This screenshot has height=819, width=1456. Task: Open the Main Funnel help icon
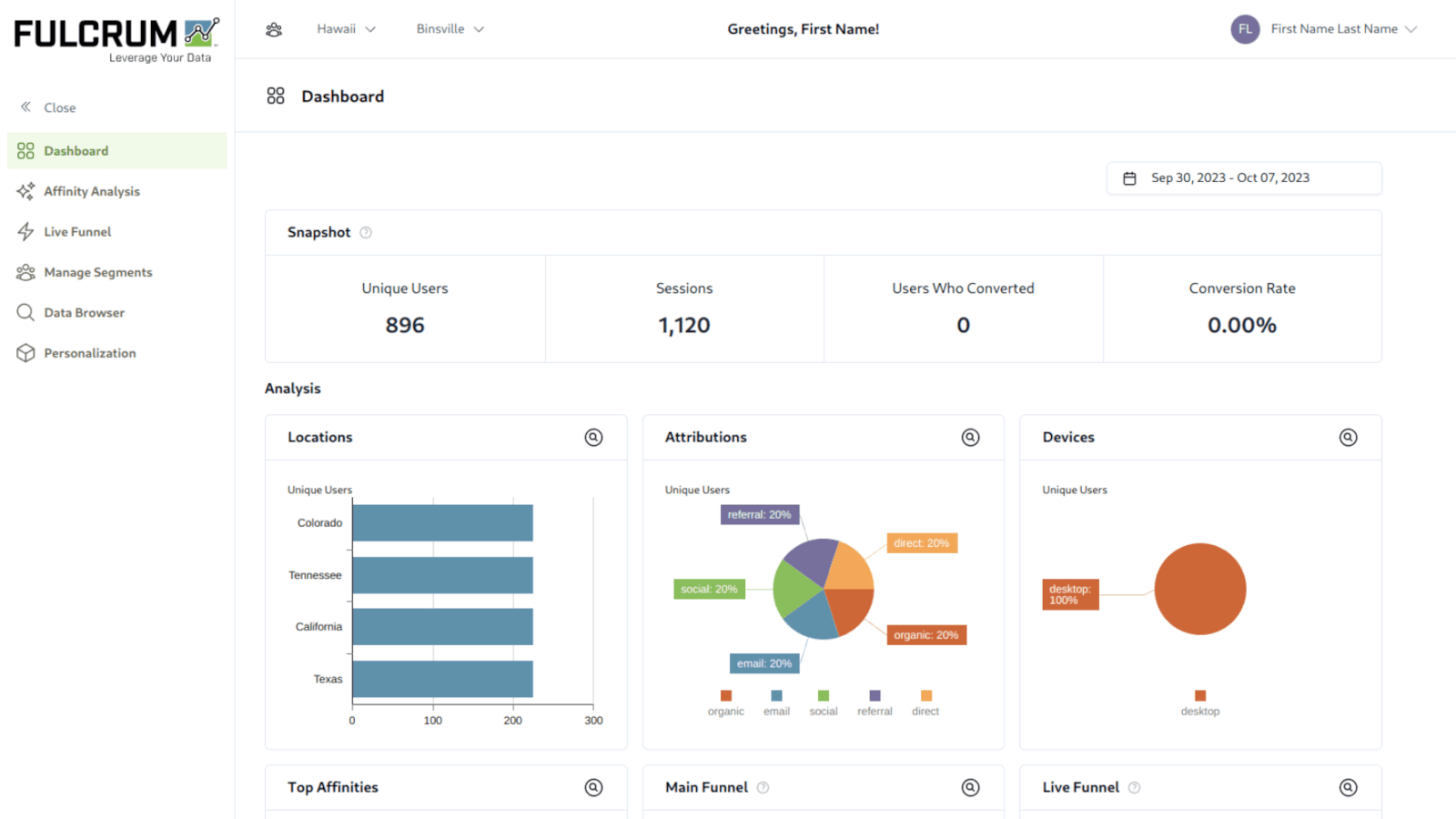click(x=763, y=787)
